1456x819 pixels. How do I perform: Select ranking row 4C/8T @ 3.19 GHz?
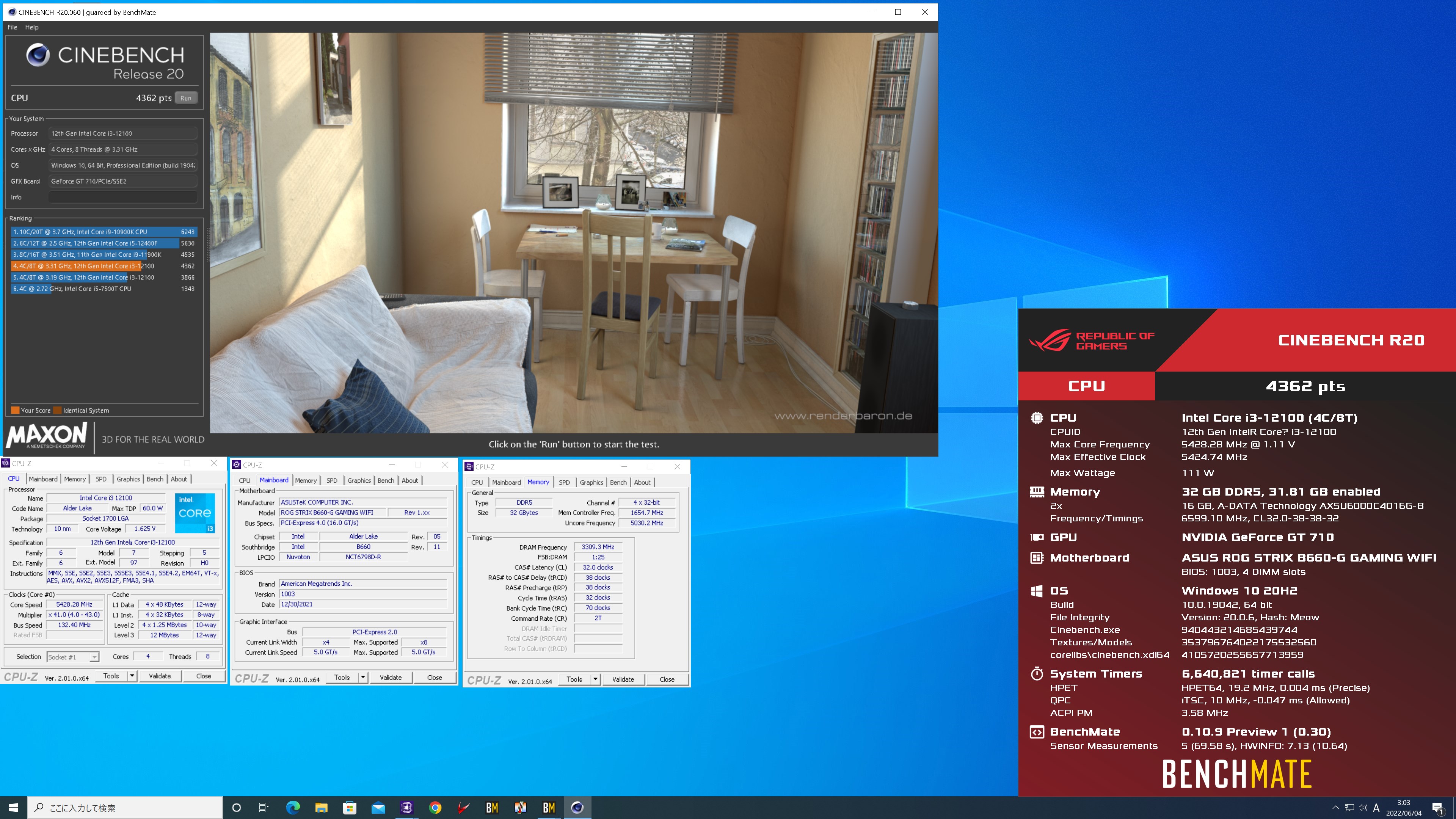pos(104,277)
